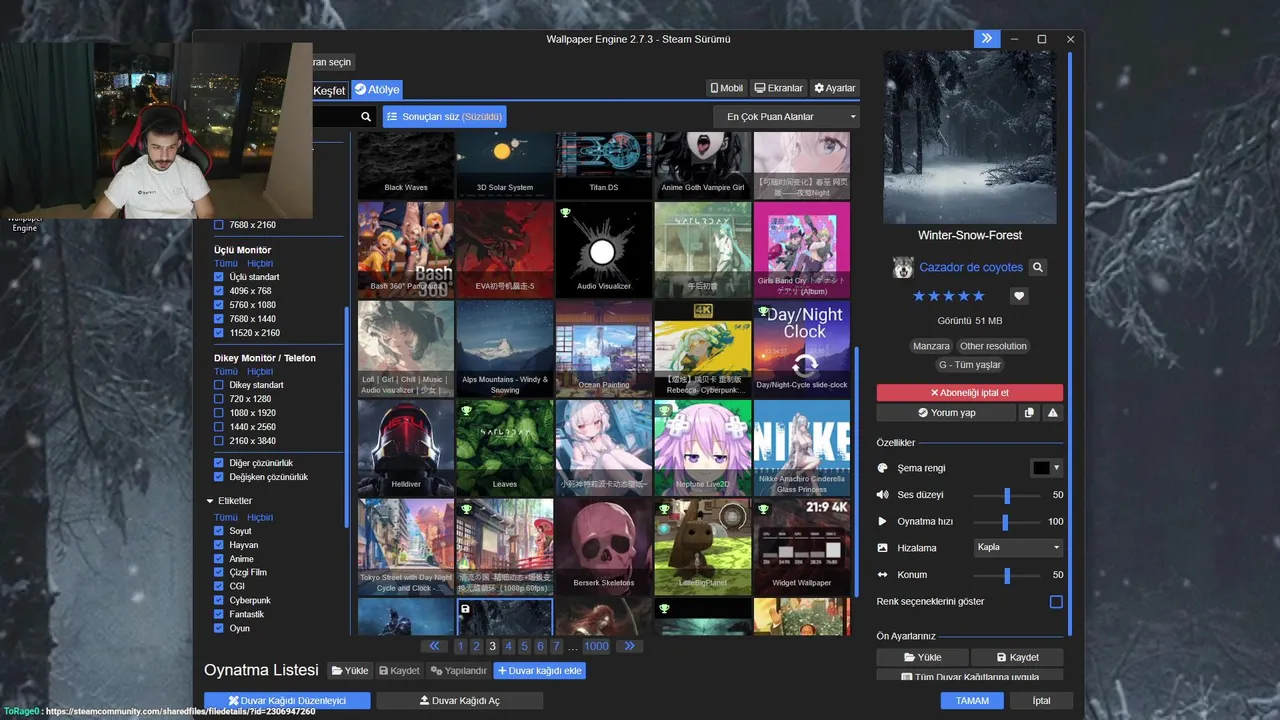Enable Renk seçeneklerini göster checkbox

(1056, 602)
